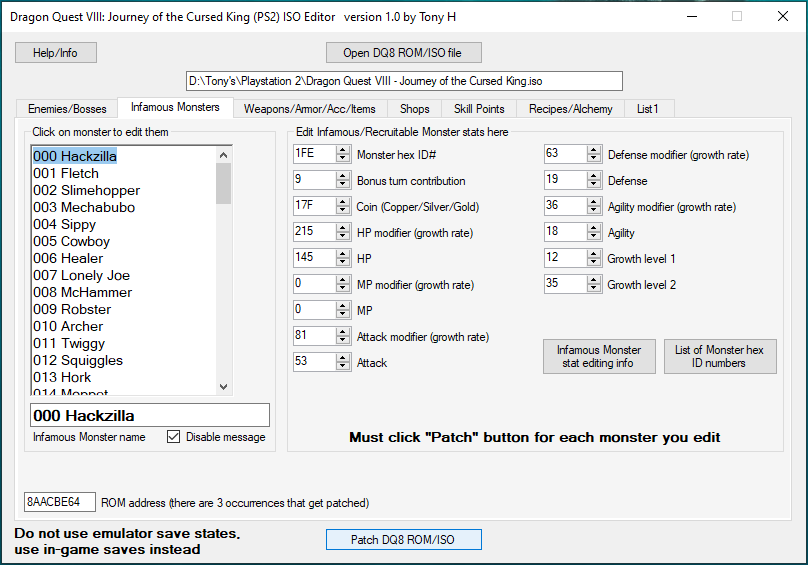Screen dimensions: 808x565
Task: Toggle the Disable message checkbox
Action: point(173,437)
